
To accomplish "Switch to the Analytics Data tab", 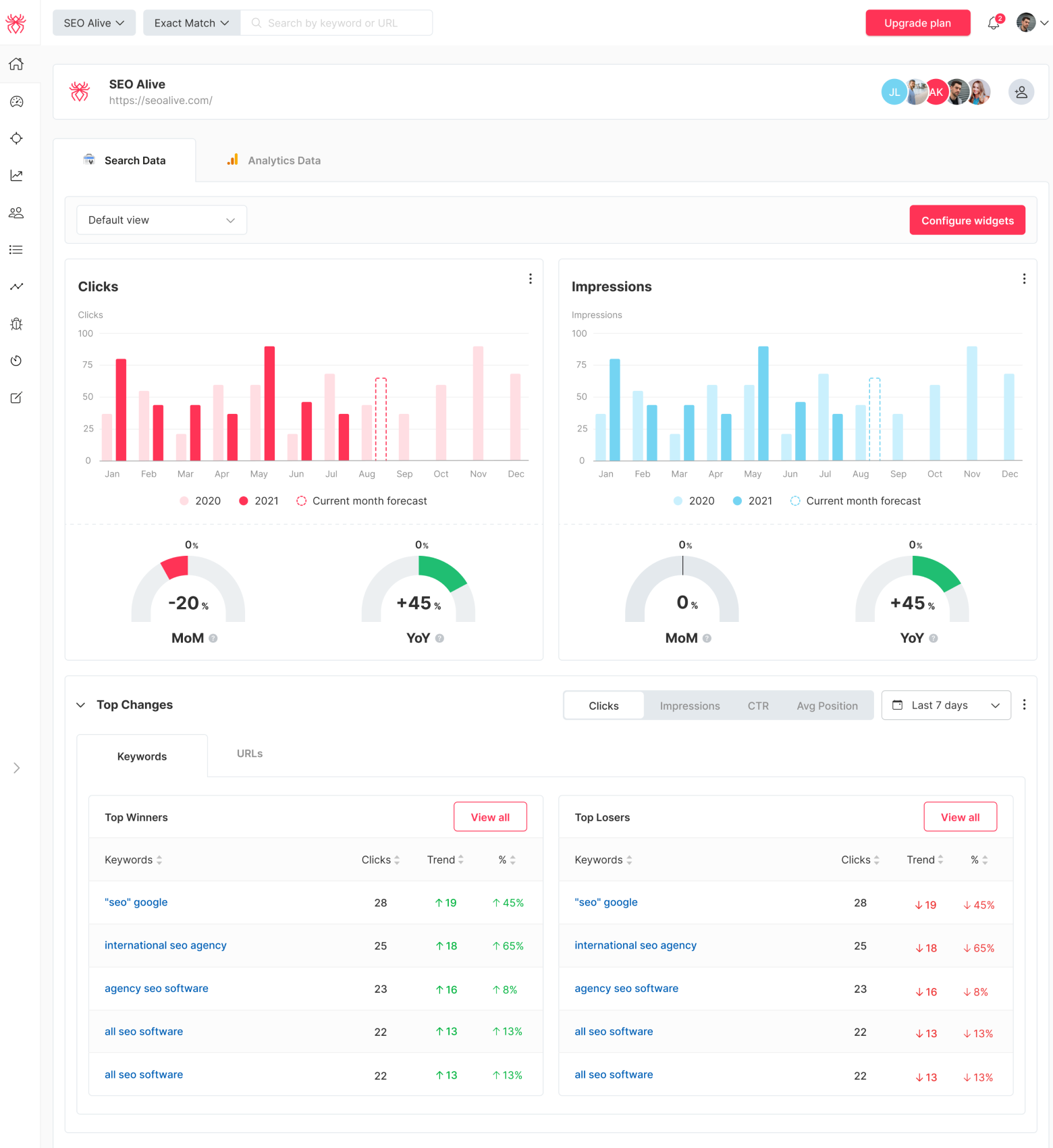I will click(273, 161).
